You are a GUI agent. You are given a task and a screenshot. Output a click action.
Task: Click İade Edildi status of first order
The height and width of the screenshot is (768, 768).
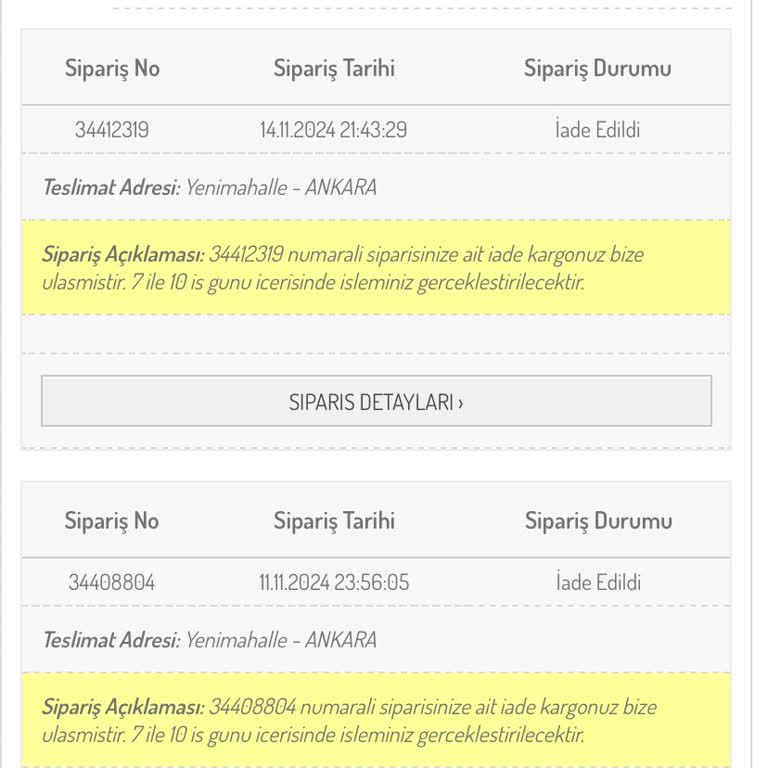pos(598,130)
